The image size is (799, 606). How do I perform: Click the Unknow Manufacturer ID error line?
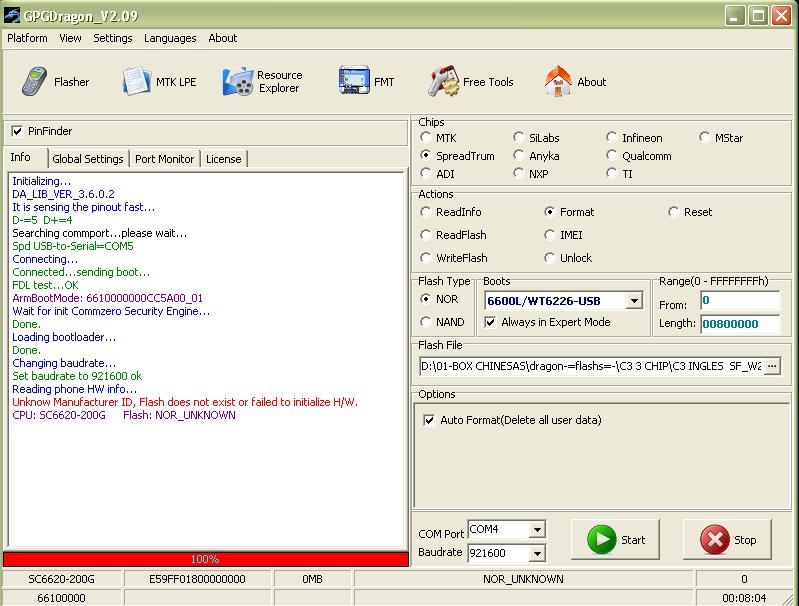click(185, 402)
